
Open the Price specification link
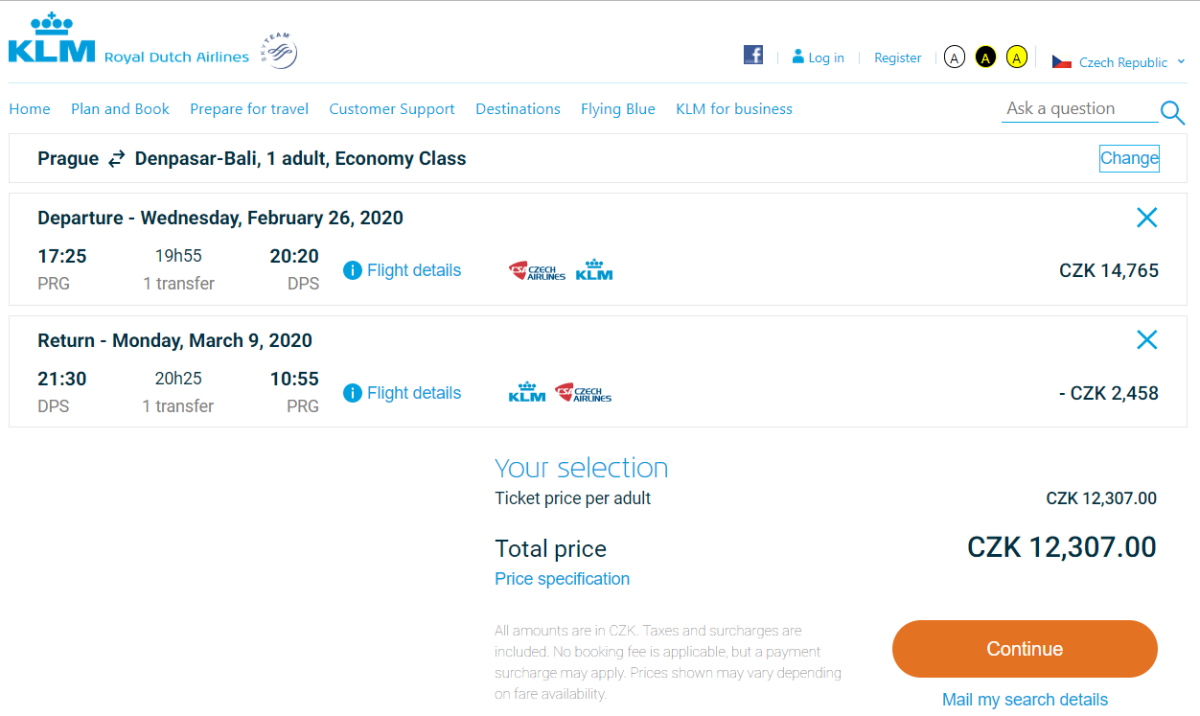[562, 579]
